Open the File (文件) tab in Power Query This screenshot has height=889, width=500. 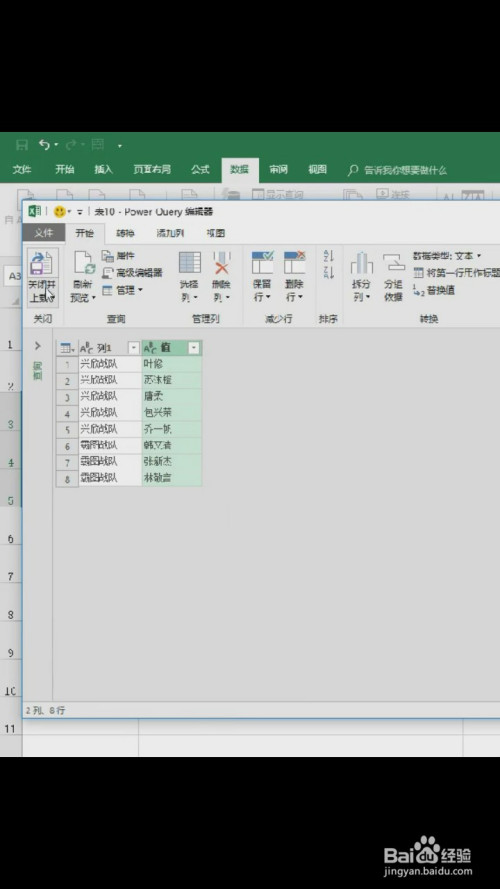point(43,233)
